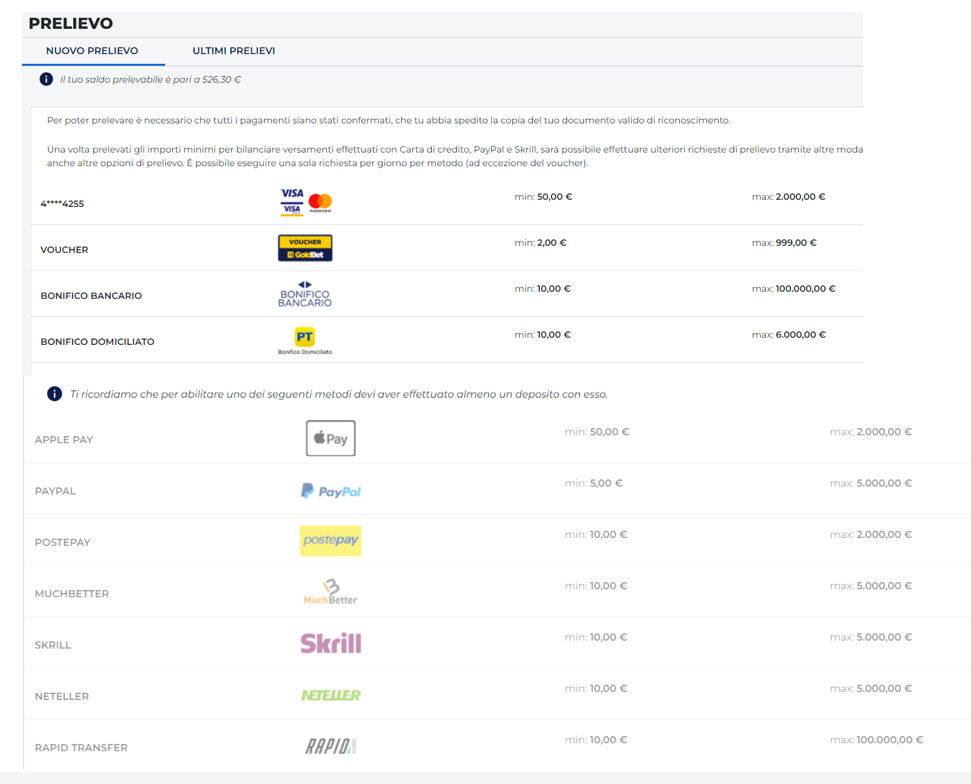971x784 pixels.
Task: Open the NUOVO PRELIEVO tab
Action: pyautogui.click(x=93, y=48)
